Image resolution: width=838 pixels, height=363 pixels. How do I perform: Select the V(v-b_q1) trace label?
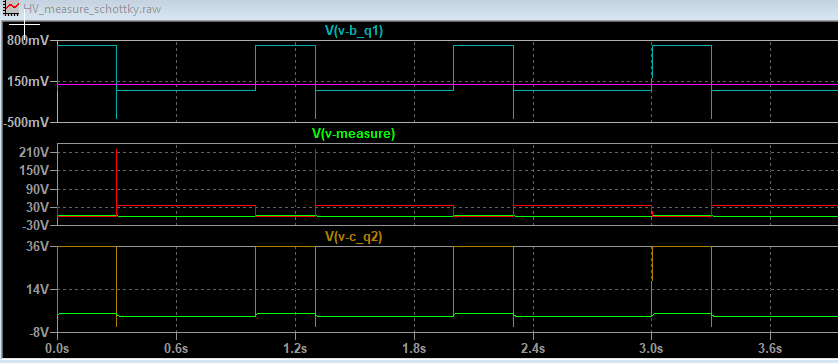pos(354,31)
